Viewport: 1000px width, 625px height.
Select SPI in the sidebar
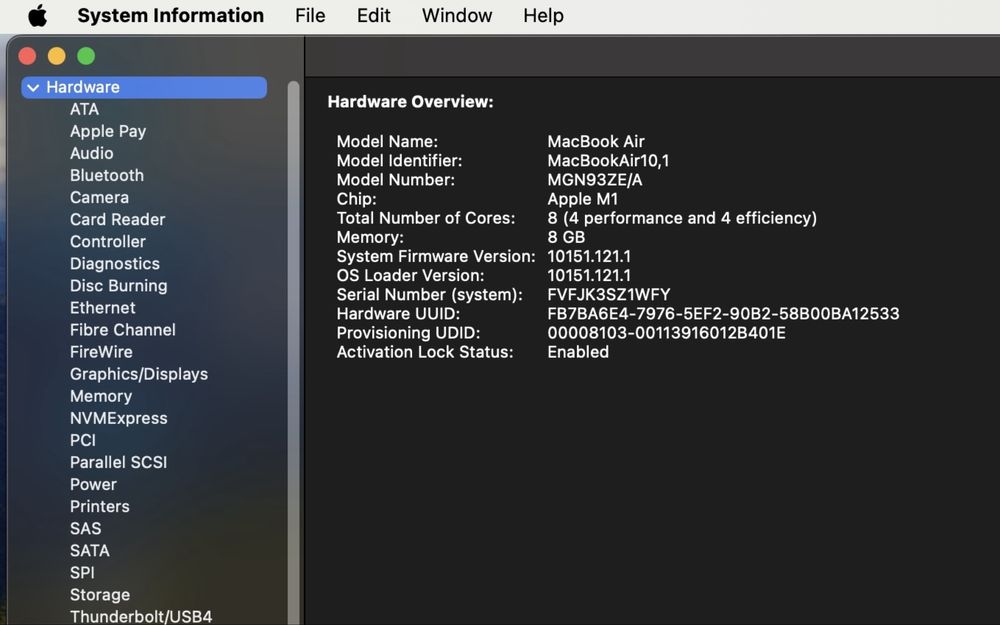pyautogui.click(x=82, y=573)
